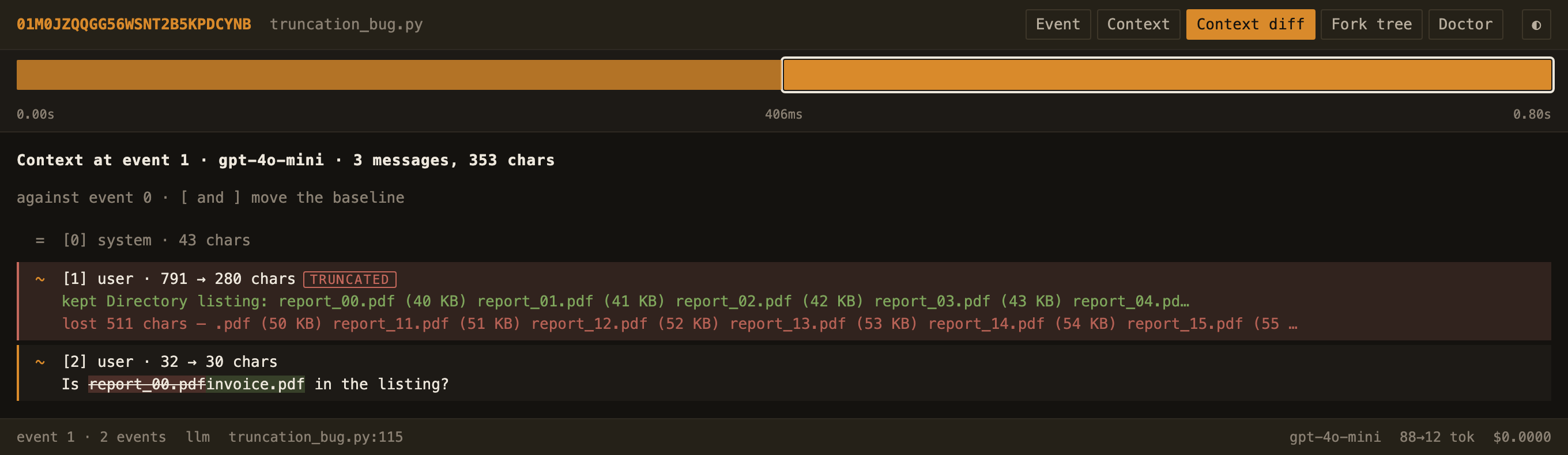Click the TRUNCATED badge on message 1

[x=350, y=279]
